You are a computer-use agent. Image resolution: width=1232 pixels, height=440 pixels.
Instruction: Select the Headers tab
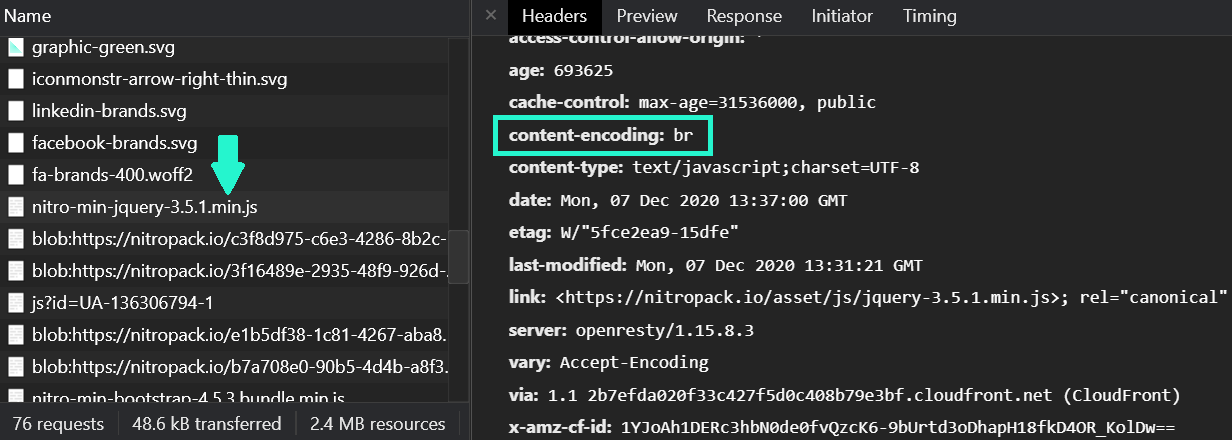click(554, 16)
